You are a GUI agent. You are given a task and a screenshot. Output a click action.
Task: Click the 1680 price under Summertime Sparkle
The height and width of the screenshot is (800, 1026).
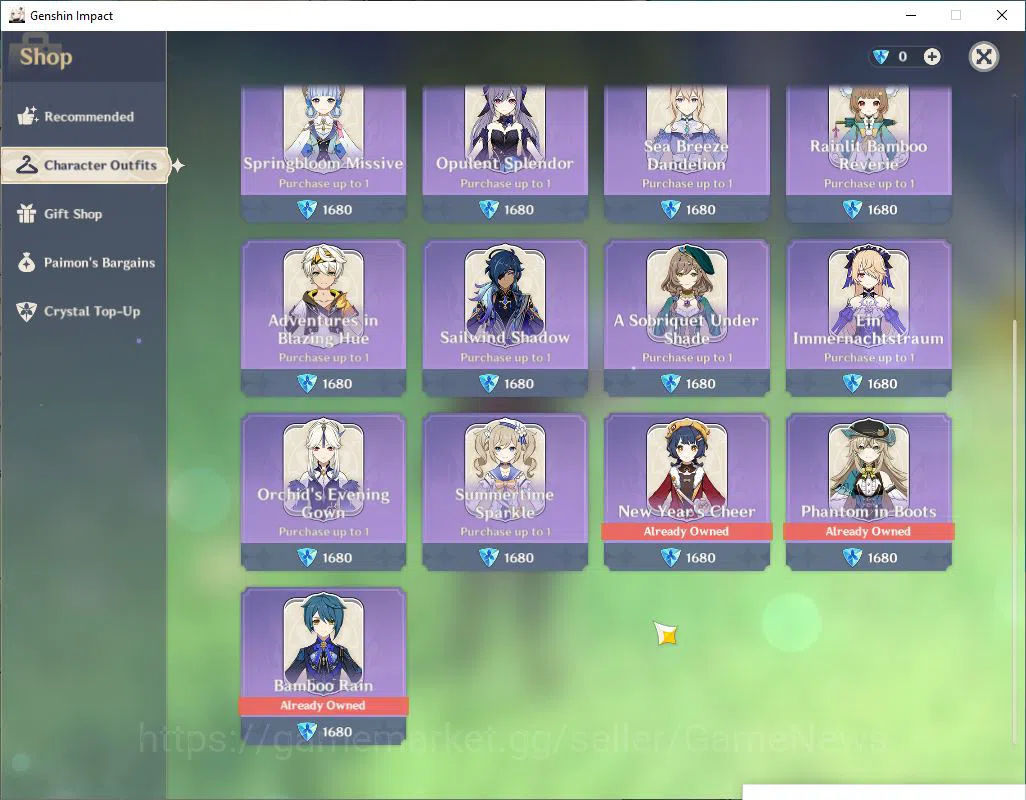click(519, 558)
